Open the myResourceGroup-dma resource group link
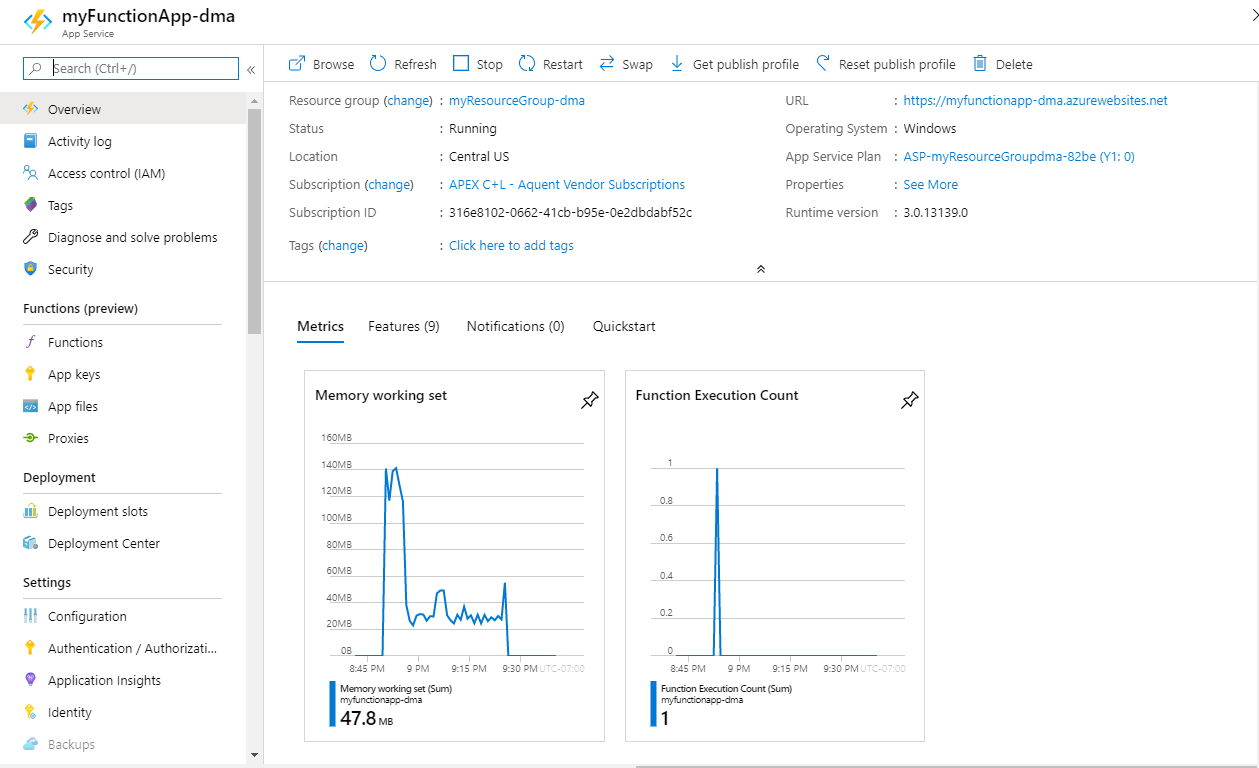 (516, 101)
